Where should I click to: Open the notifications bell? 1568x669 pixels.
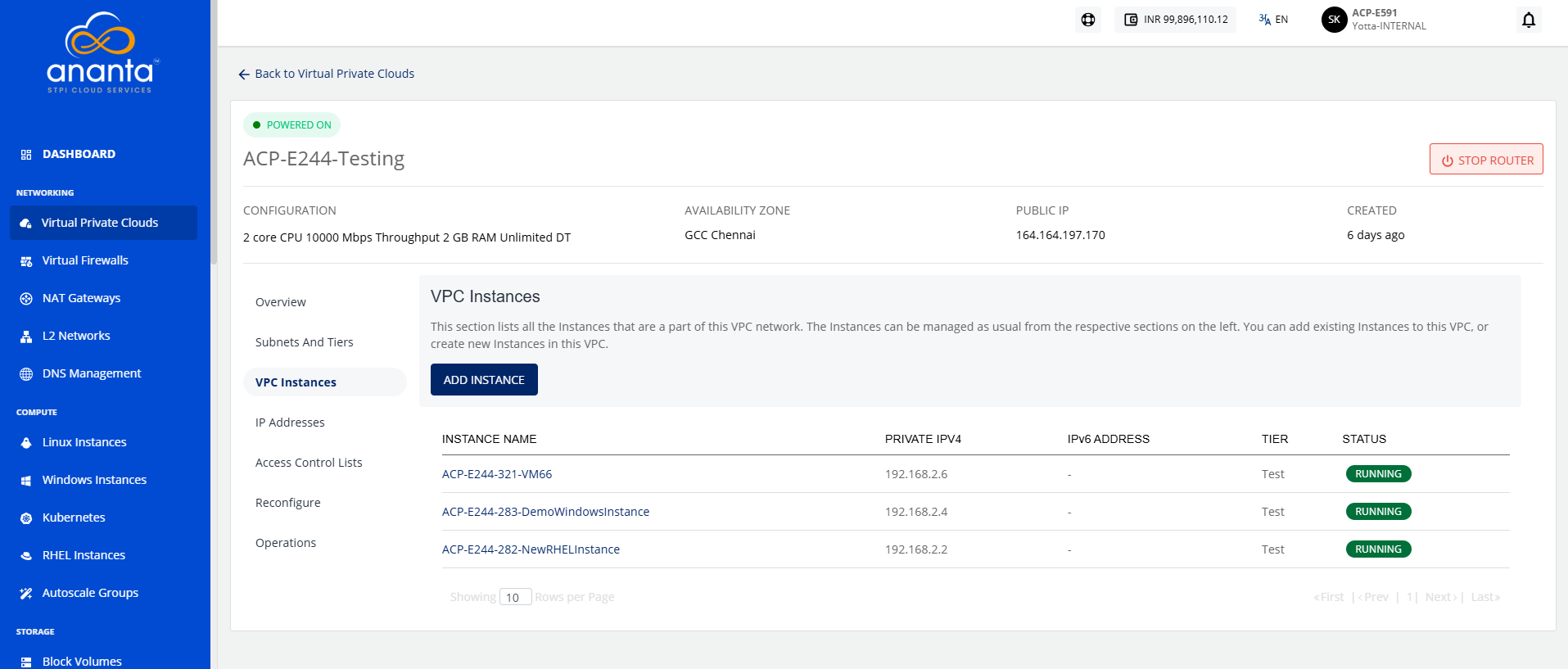coord(1528,20)
